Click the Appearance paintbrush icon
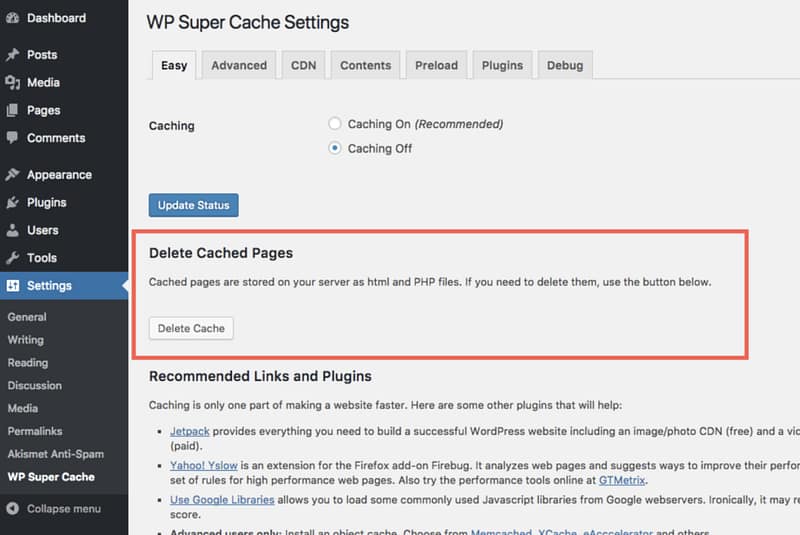 pos(12,175)
